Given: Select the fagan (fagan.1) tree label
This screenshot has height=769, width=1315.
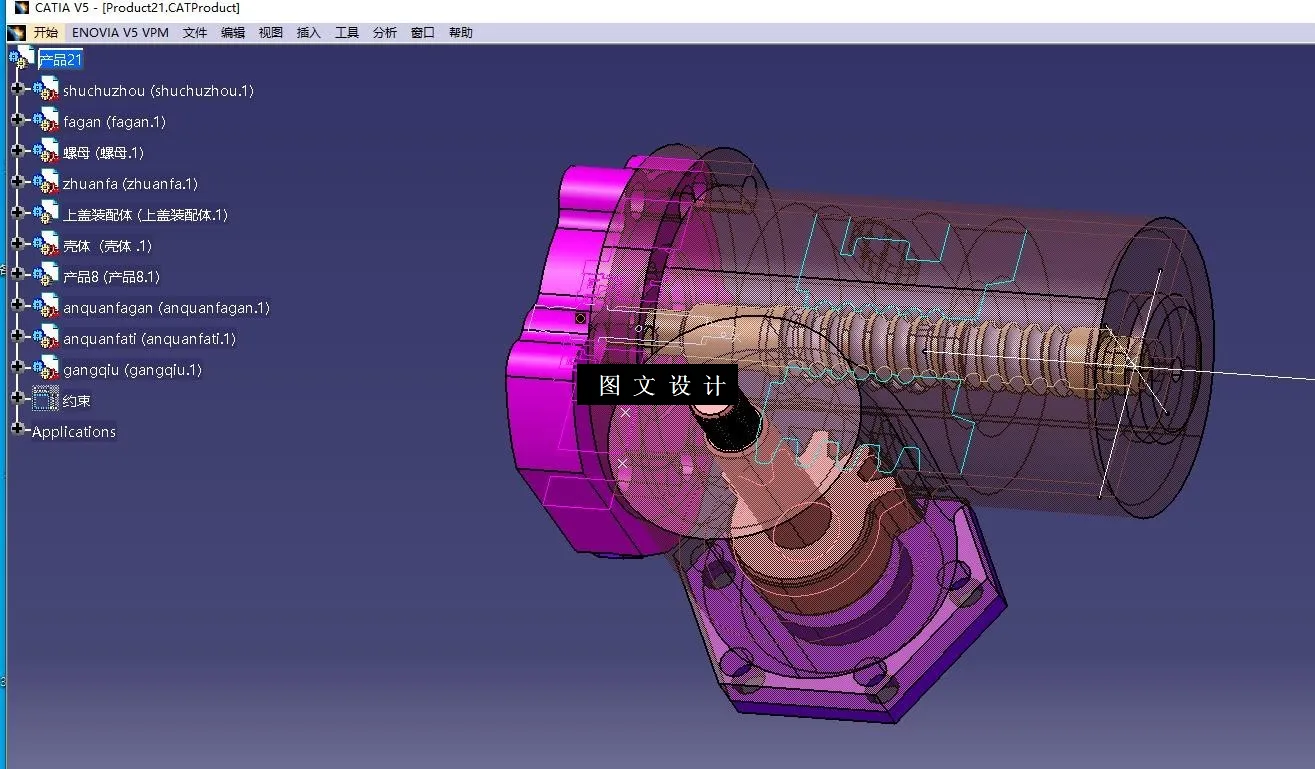Looking at the screenshot, I should click(115, 121).
